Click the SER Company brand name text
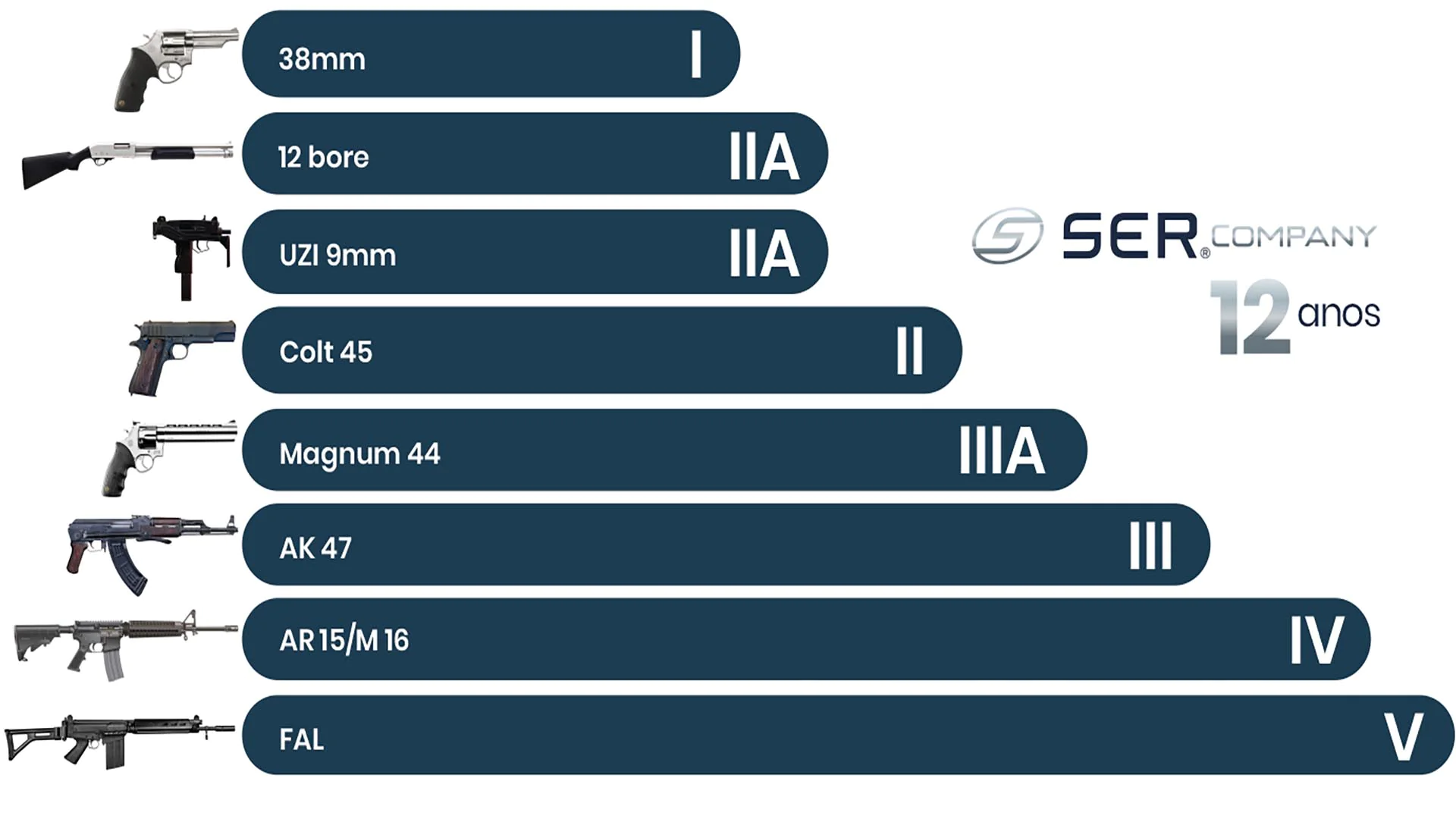Viewport: 1456px width, 819px height. point(1218,237)
